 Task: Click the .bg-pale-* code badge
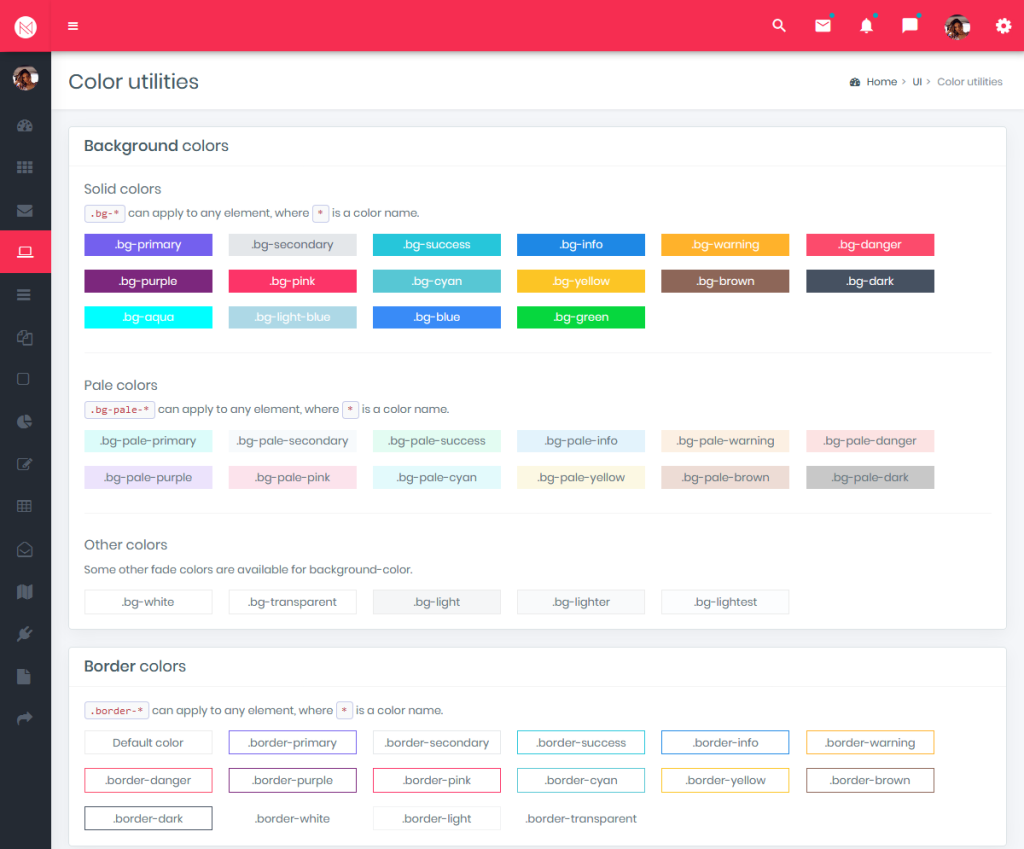(x=119, y=409)
